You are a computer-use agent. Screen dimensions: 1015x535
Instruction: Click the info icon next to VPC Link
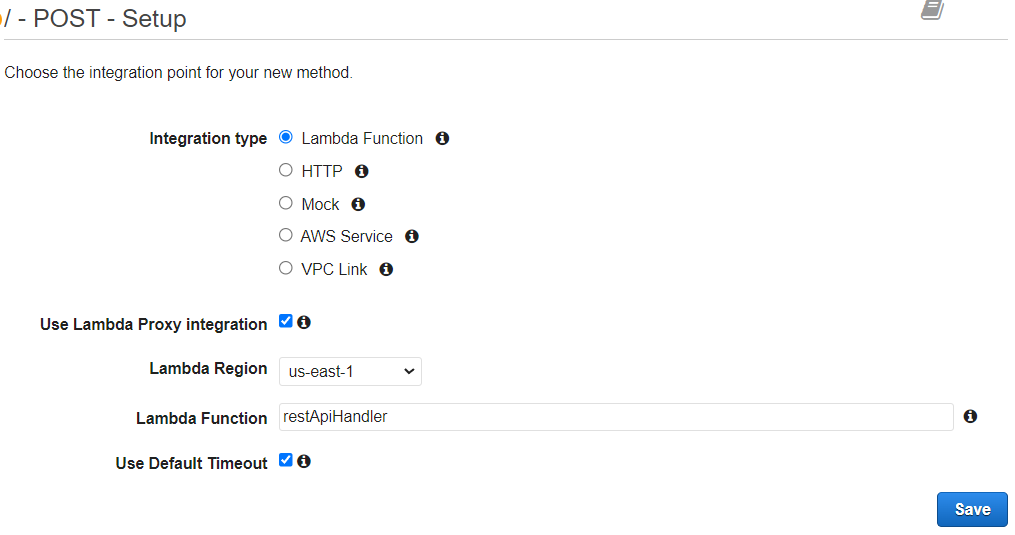coord(386,269)
